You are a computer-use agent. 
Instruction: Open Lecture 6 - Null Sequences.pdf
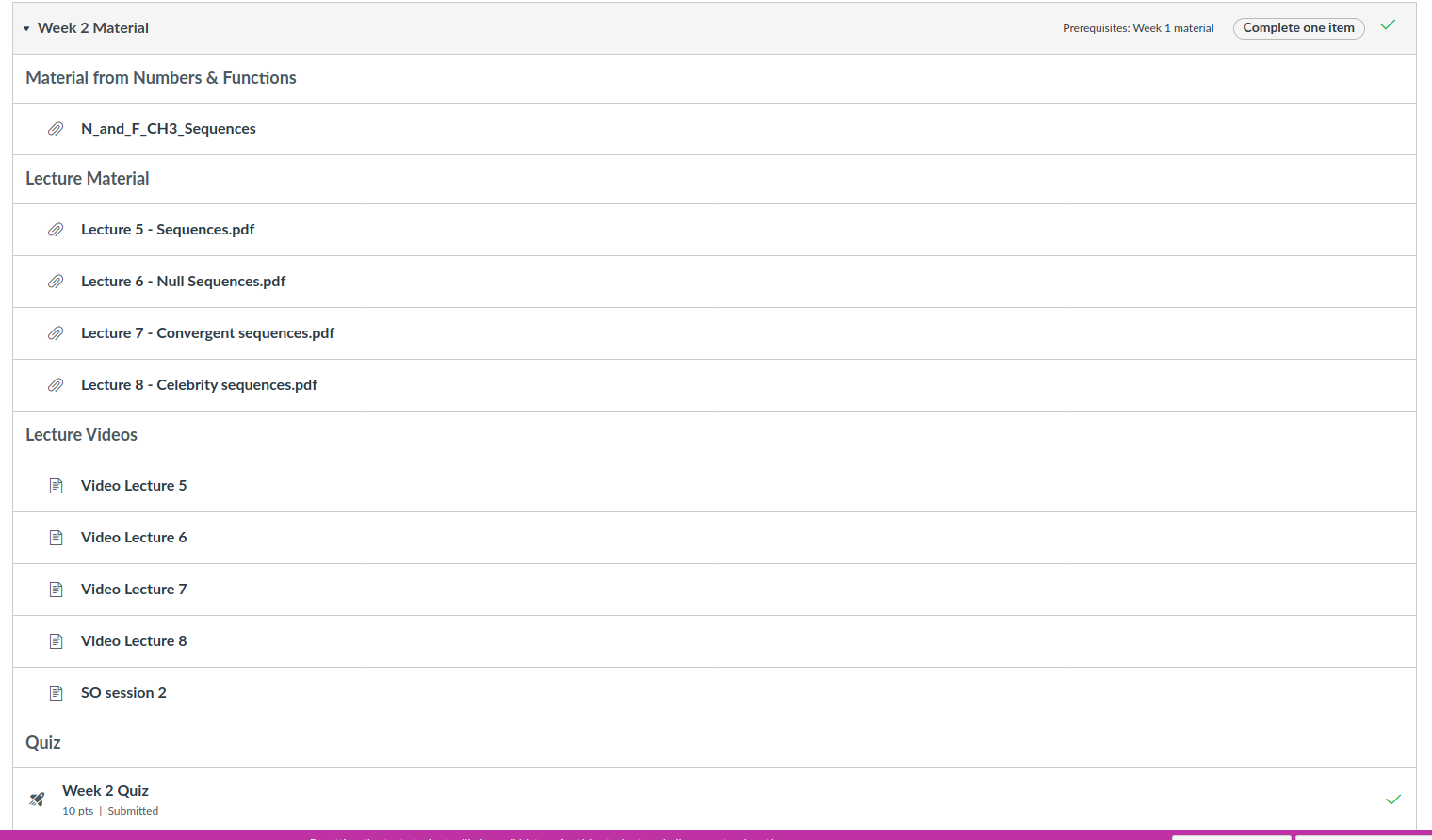[183, 282]
